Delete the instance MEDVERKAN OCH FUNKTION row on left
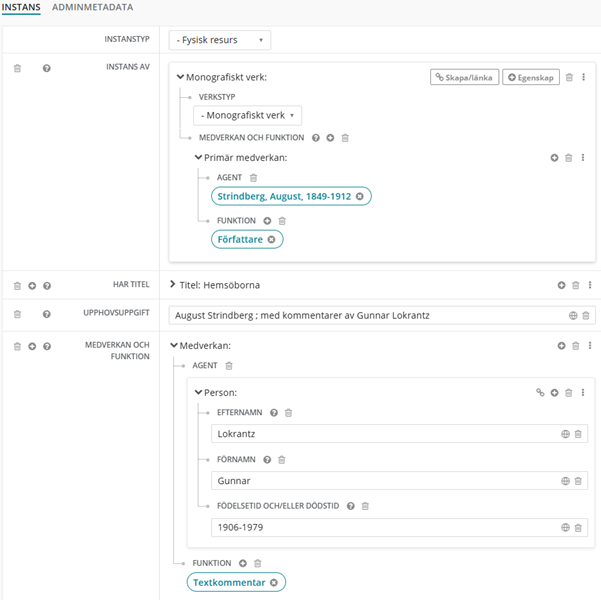601x600 pixels. 17,346
